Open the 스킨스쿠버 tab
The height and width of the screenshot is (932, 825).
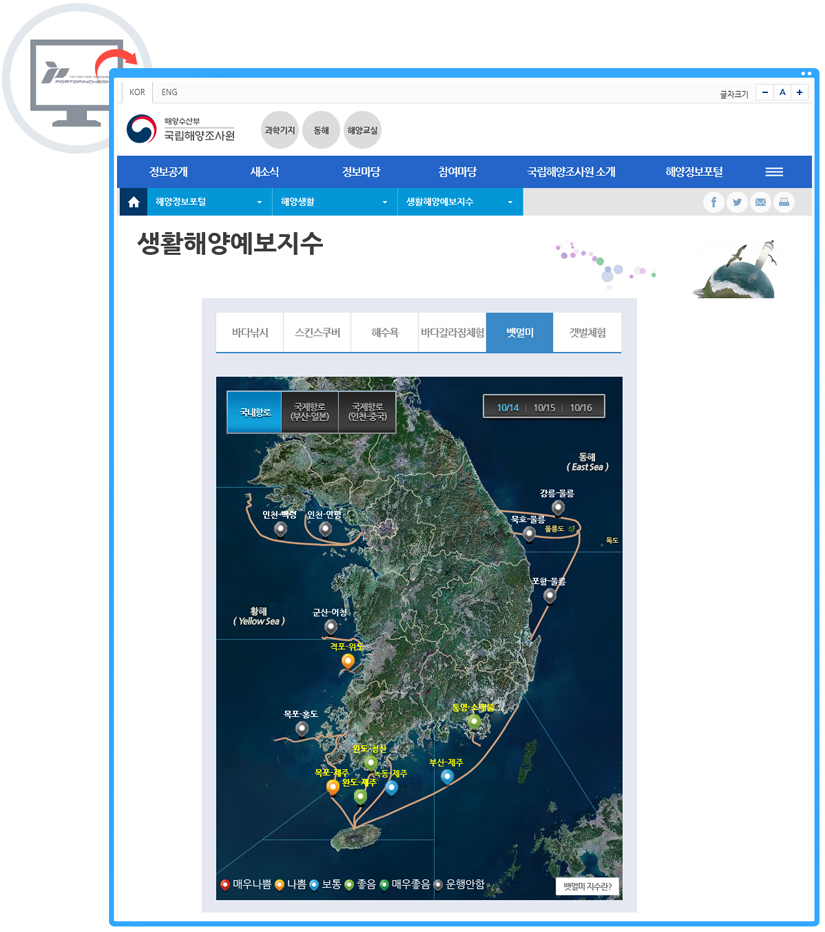317,333
